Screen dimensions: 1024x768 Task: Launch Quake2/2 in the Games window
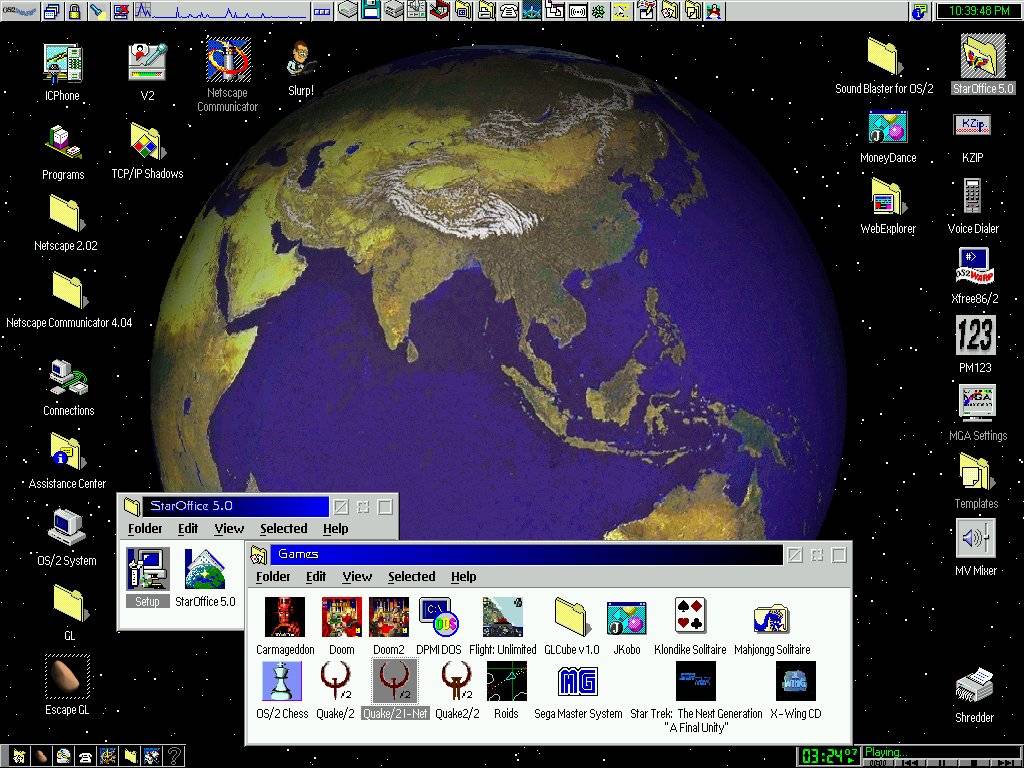tap(457, 690)
